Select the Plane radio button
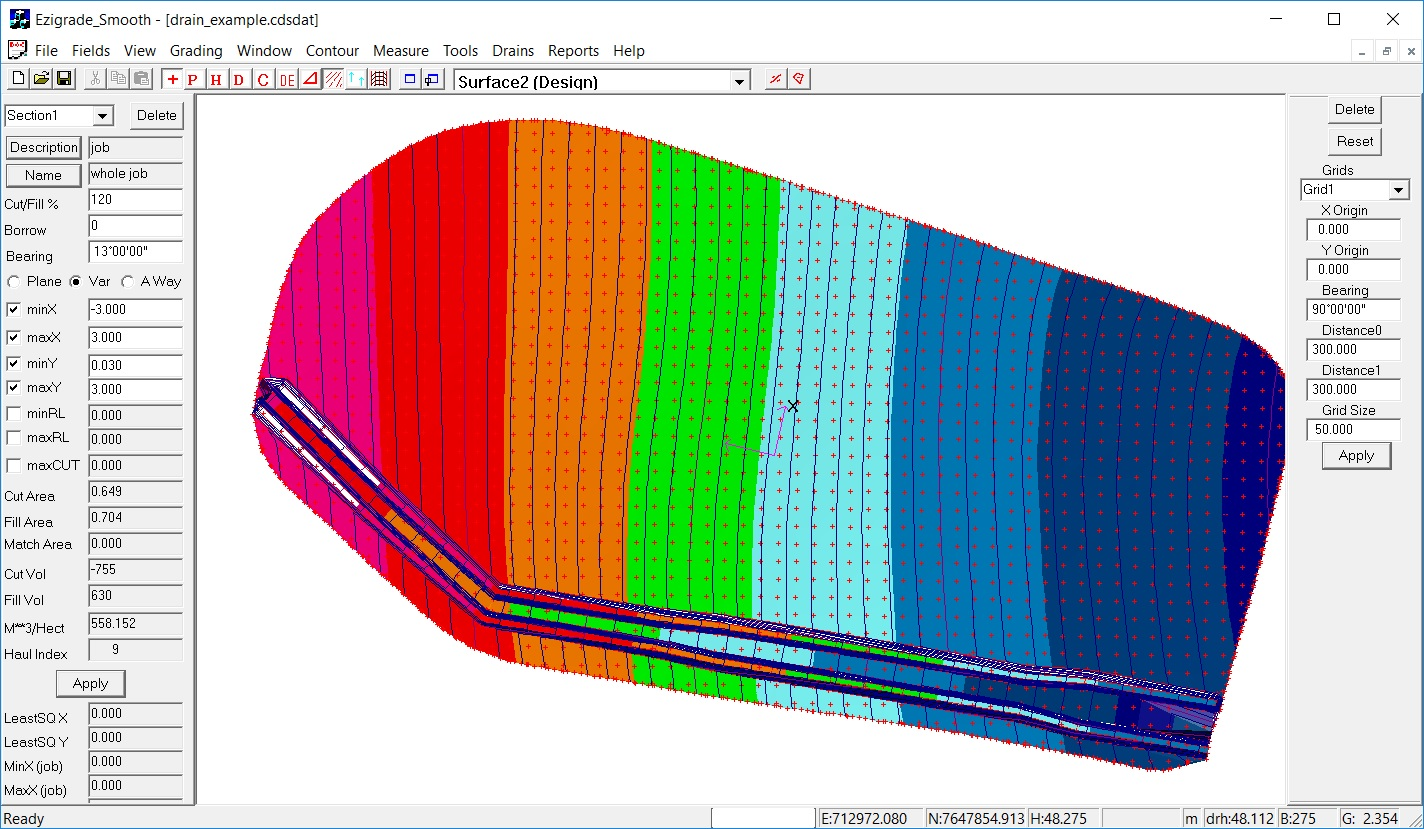Viewport: 1424px width, 829px height. click(14, 282)
